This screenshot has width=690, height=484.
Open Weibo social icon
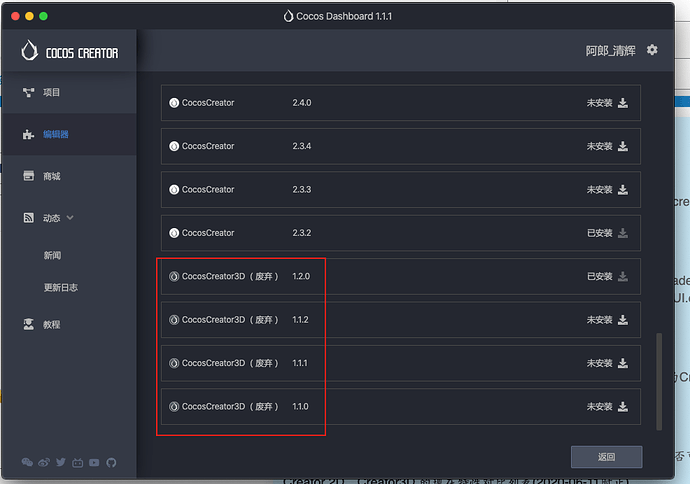(x=44, y=462)
